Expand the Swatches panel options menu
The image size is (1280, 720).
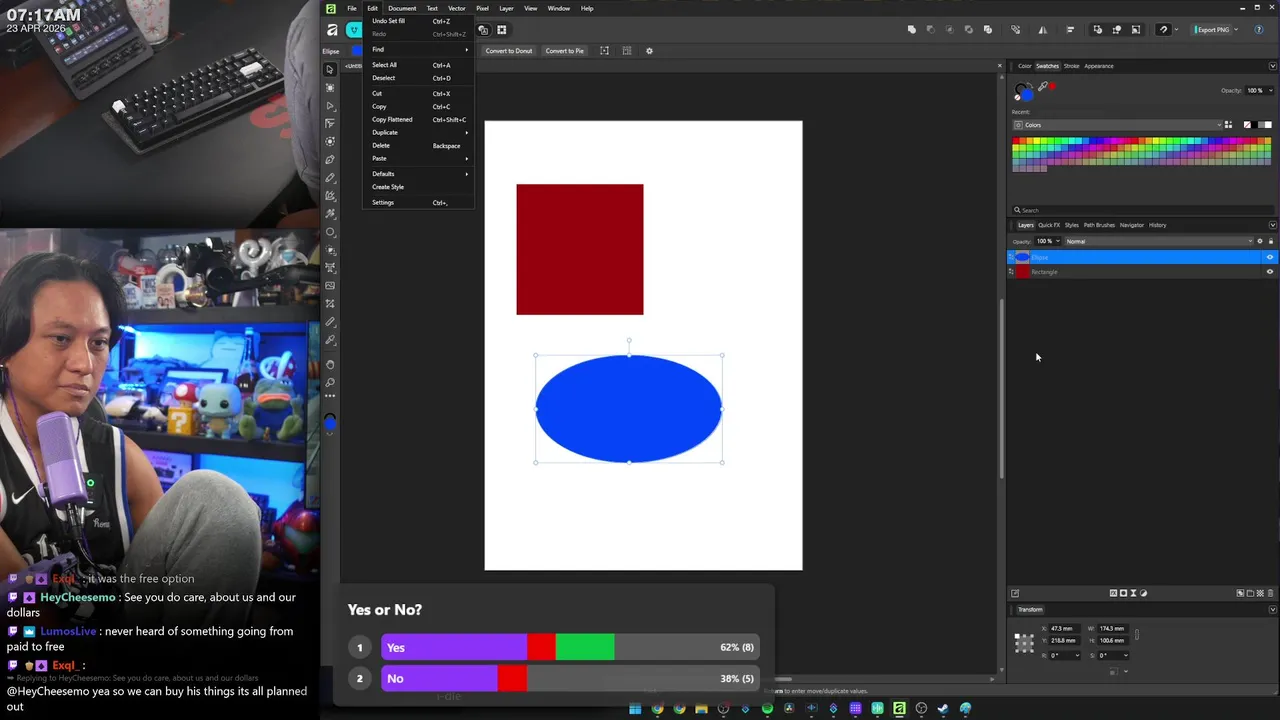pyautogui.click(x=1273, y=66)
